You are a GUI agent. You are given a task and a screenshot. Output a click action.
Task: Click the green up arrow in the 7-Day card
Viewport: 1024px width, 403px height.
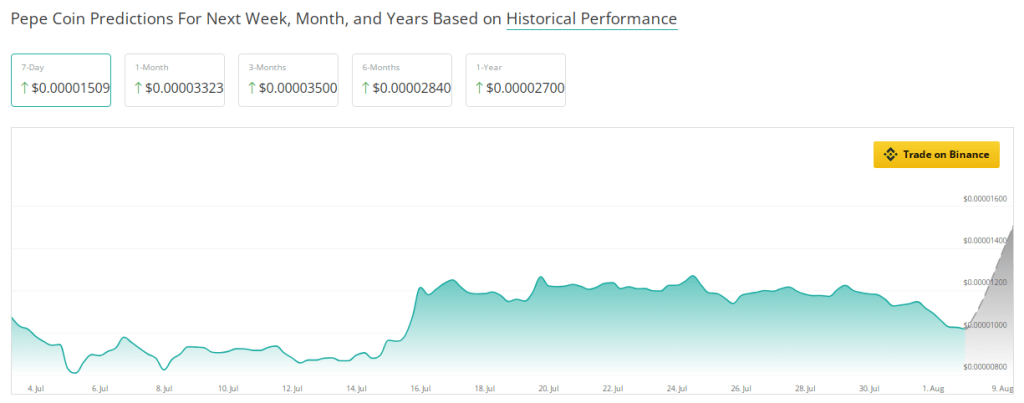(24, 88)
